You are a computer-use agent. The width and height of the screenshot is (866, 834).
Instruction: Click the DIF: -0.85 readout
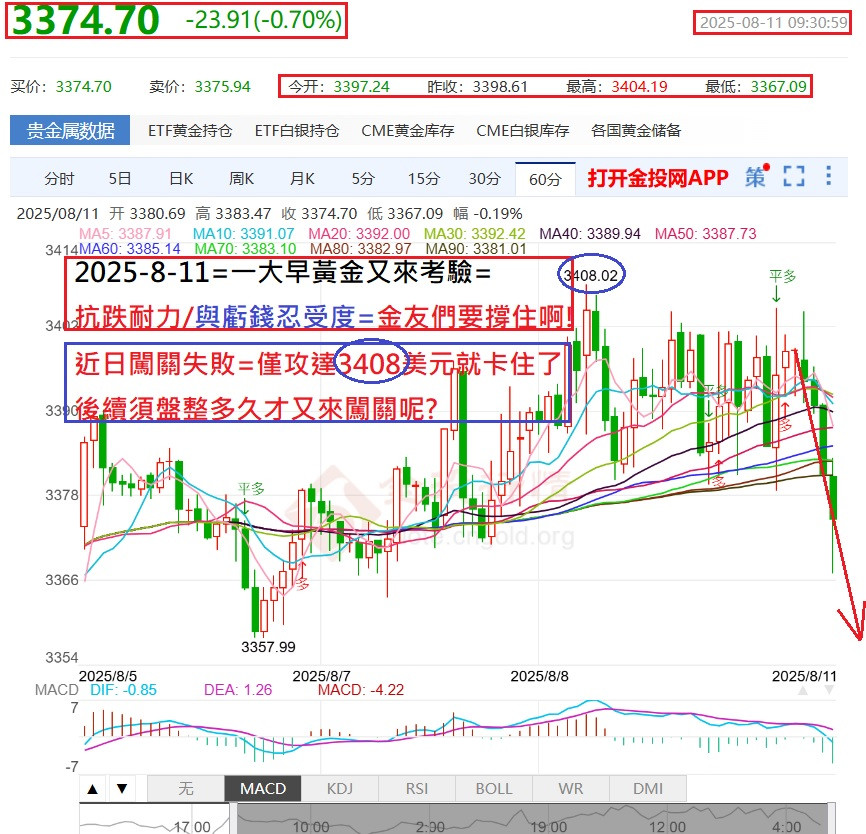pyautogui.click(x=123, y=690)
